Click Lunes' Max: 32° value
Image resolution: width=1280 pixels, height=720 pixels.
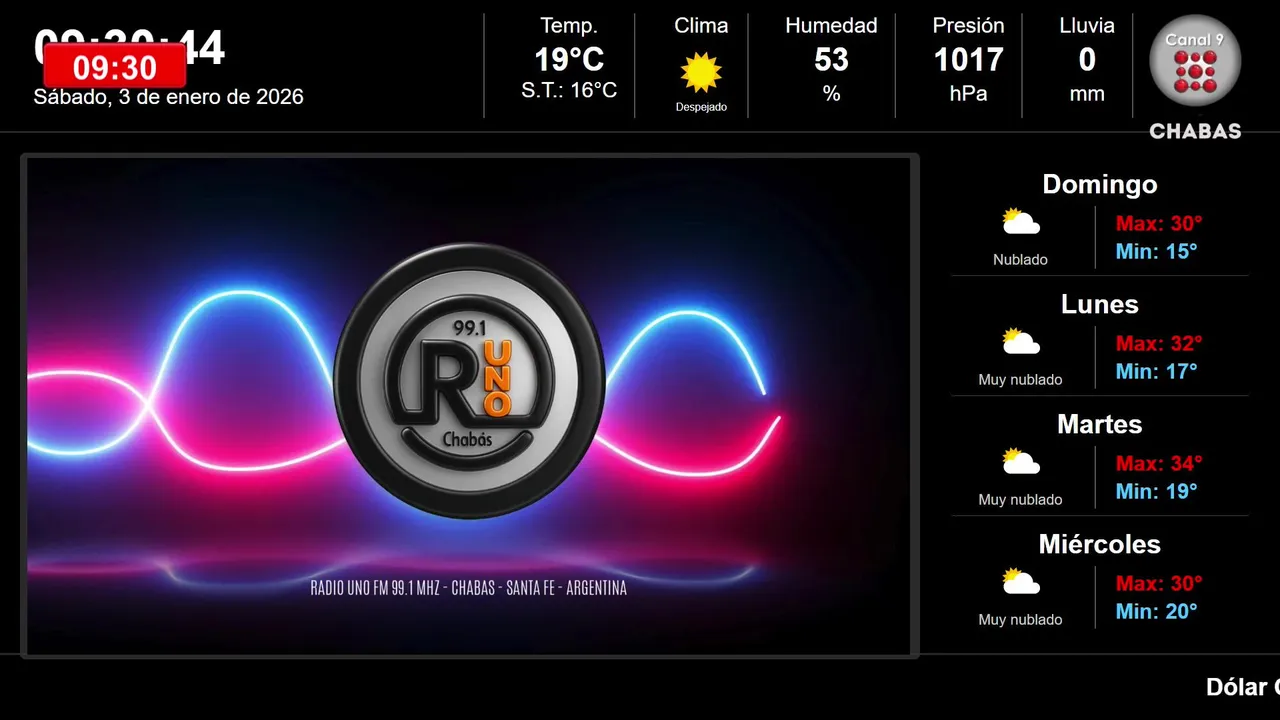coord(1159,343)
